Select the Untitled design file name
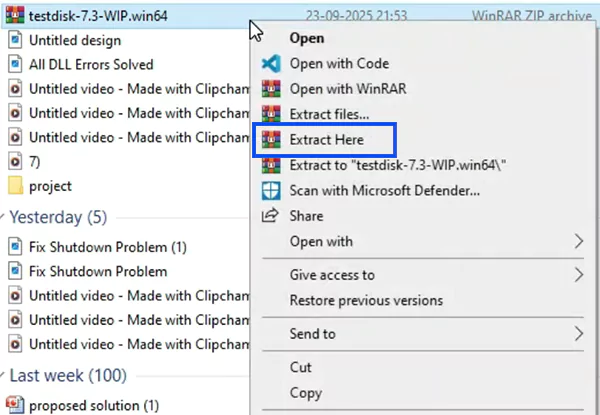 point(75,40)
